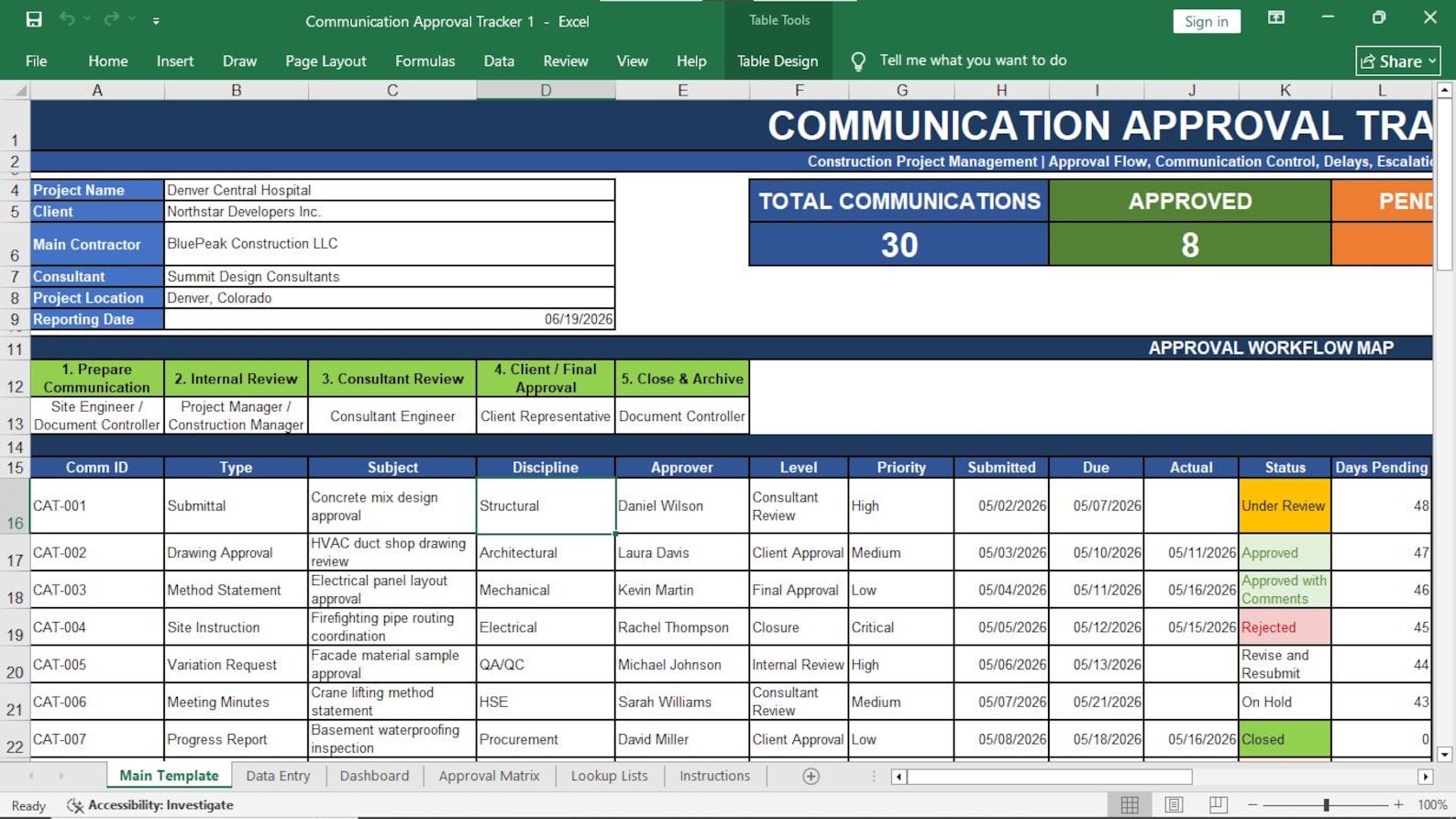Open the Review ribbon tab
Screen dimensions: 1456x819
pos(566,61)
